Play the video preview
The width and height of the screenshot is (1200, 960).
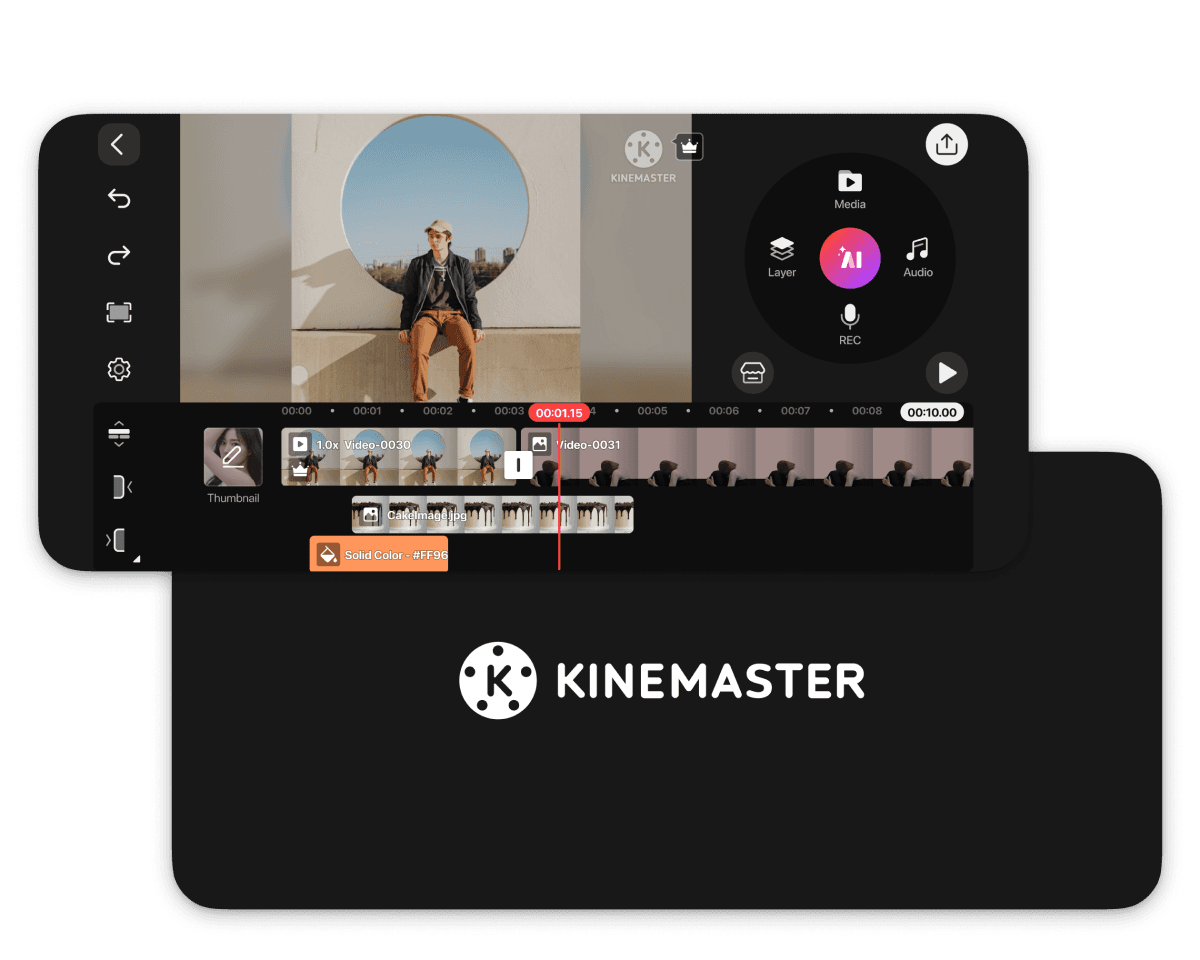tap(946, 373)
